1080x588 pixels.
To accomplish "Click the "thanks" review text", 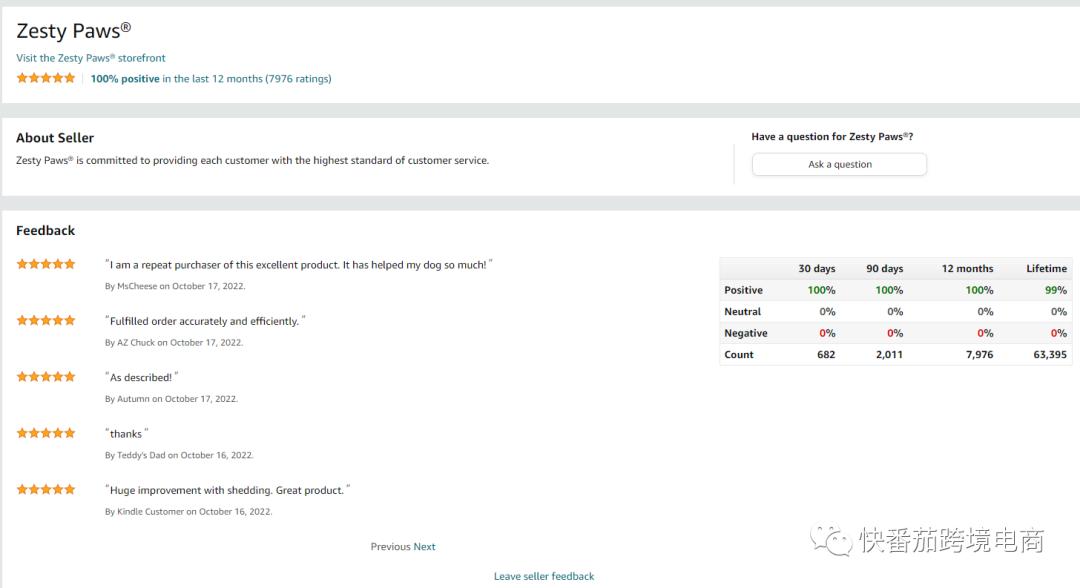I will 126,434.
